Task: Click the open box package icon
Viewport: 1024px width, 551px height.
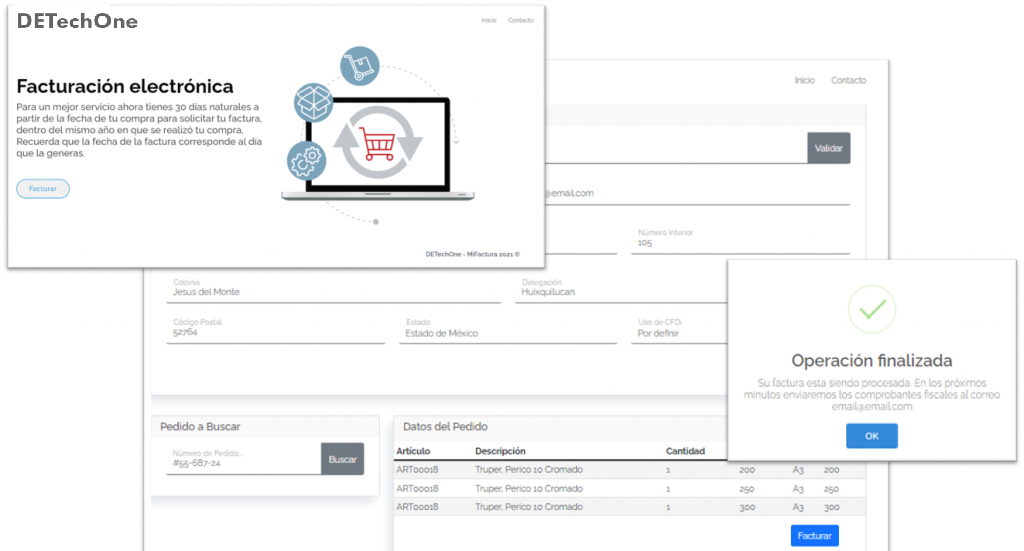Action: click(313, 102)
